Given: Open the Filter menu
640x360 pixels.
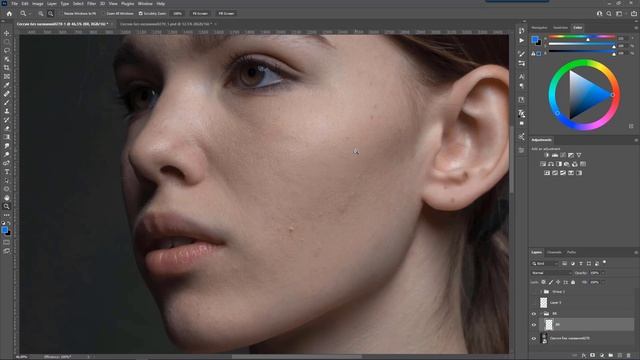Looking at the screenshot, I should click(91, 4).
